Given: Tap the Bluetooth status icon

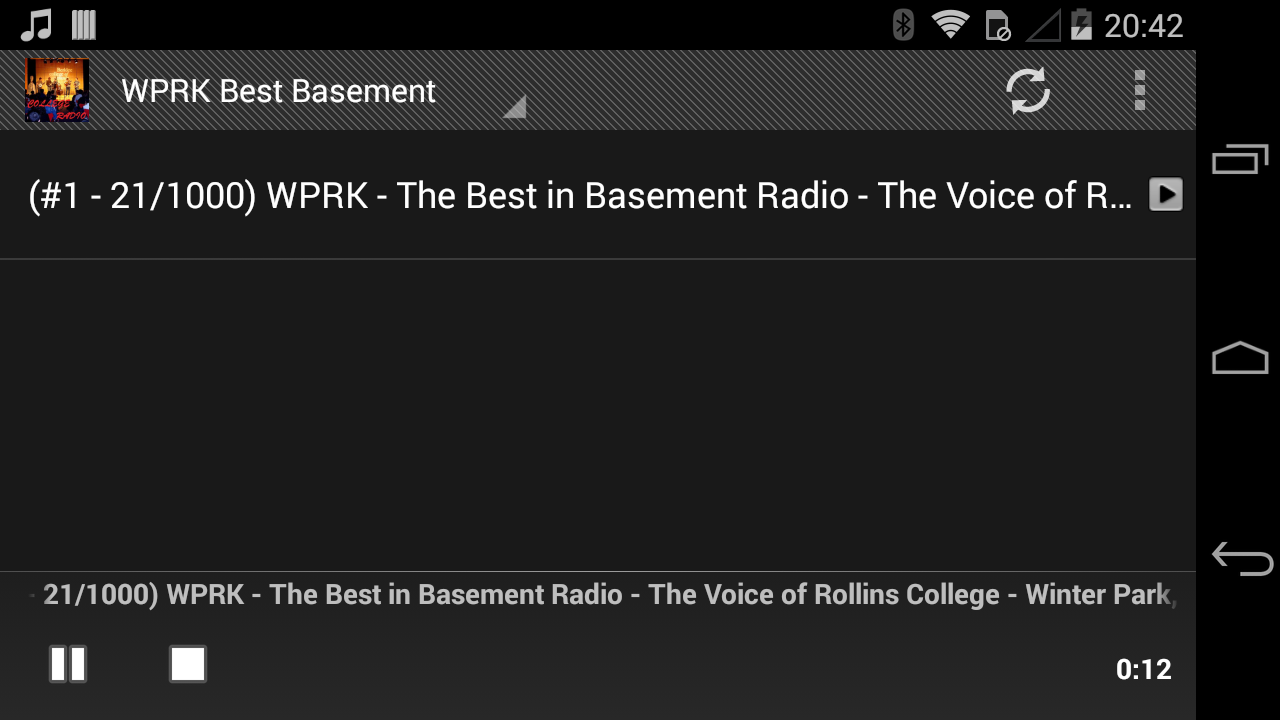Looking at the screenshot, I should tap(903, 25).
